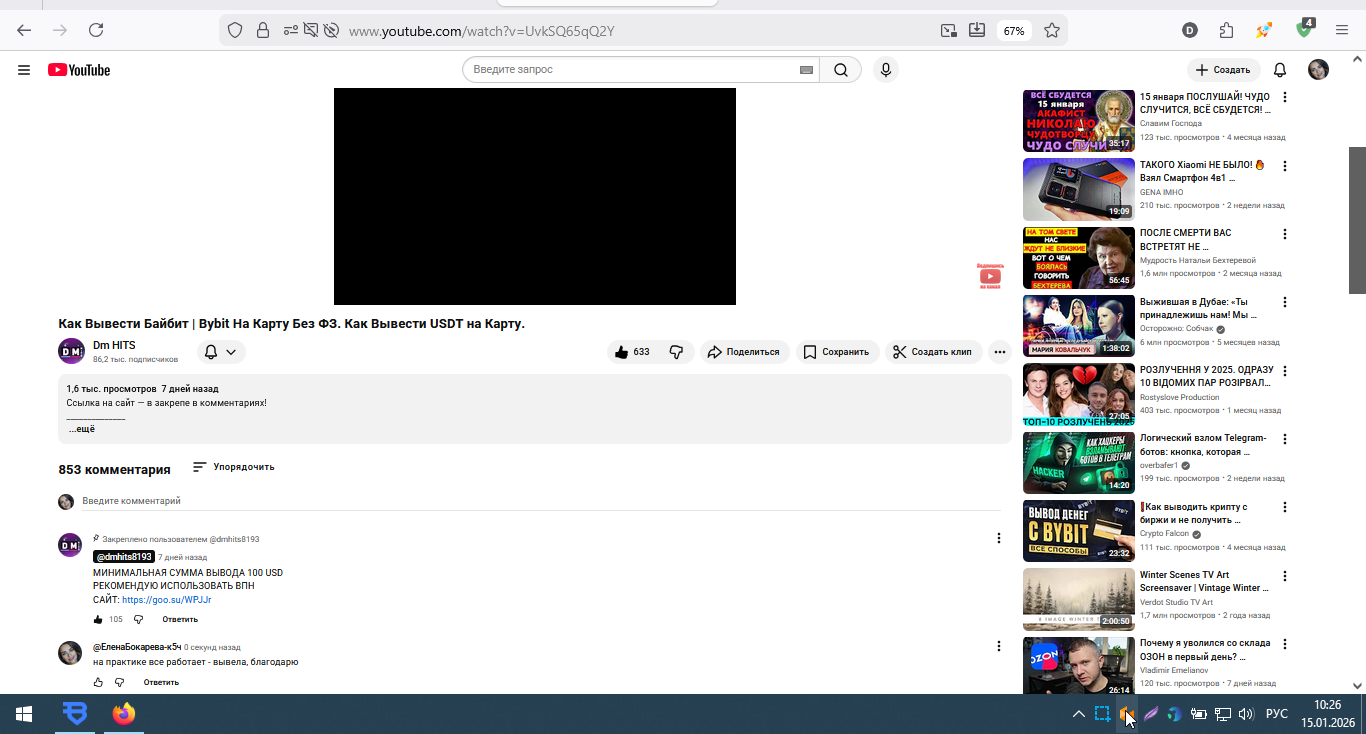Open the 'ВЫВОД ДЕНЕГ С BYBIT' thumbnail
Image resolution: width=1366 pixels, height=734 pixels.
(1079, 531)
